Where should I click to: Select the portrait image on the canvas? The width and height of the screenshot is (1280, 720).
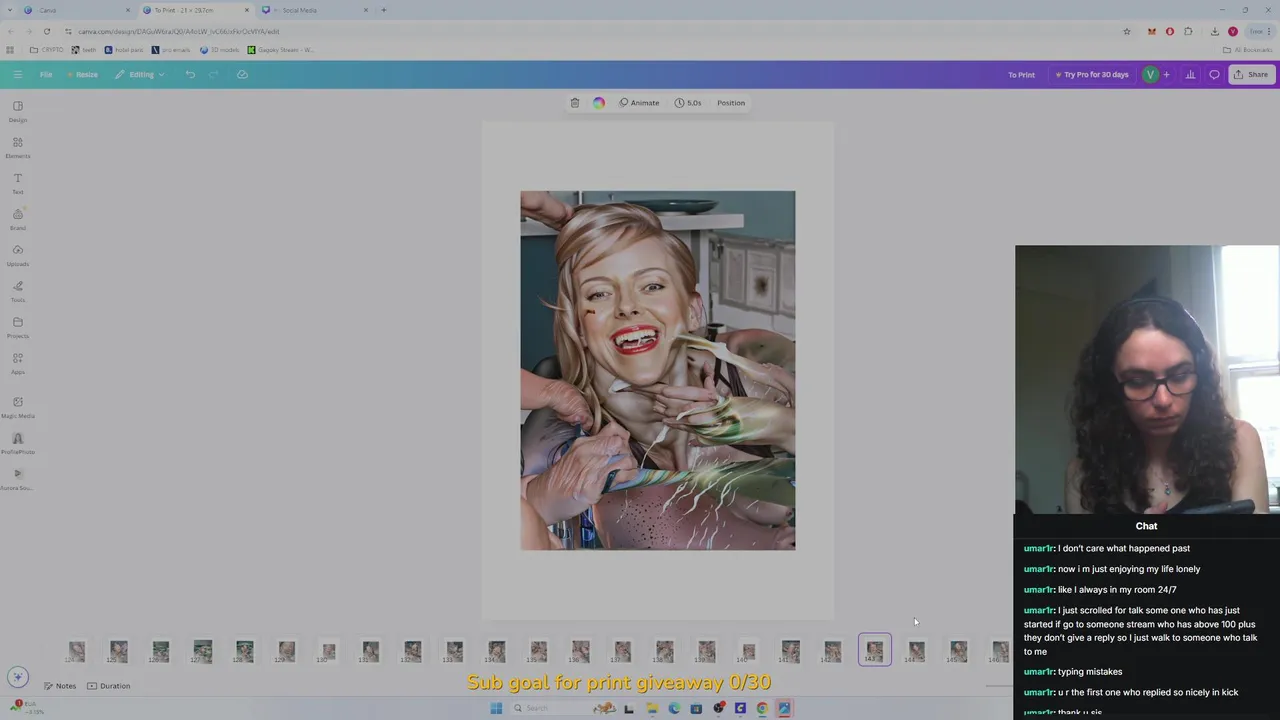click(658, 370)
